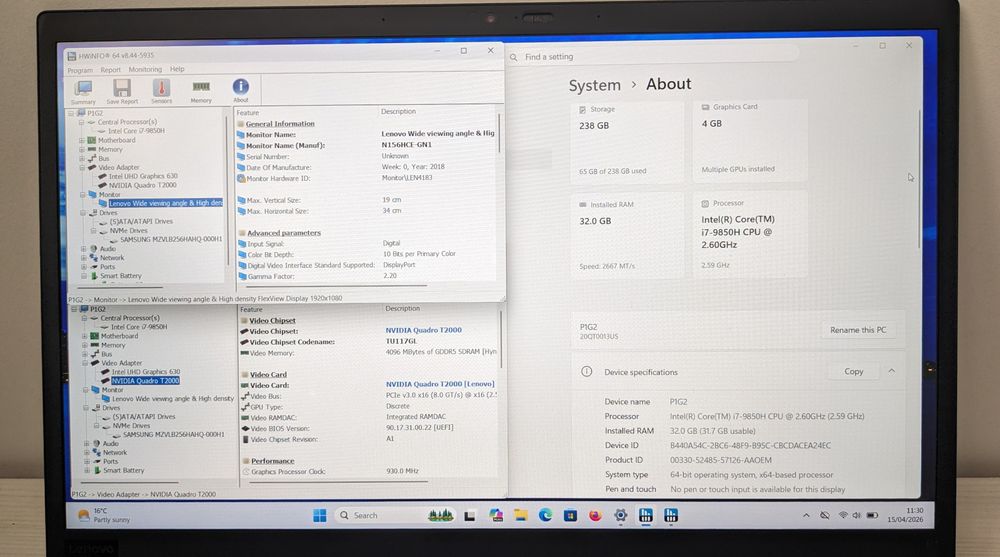
Task: Launch Firefox from the taskbar
Action: coord(595,516)
